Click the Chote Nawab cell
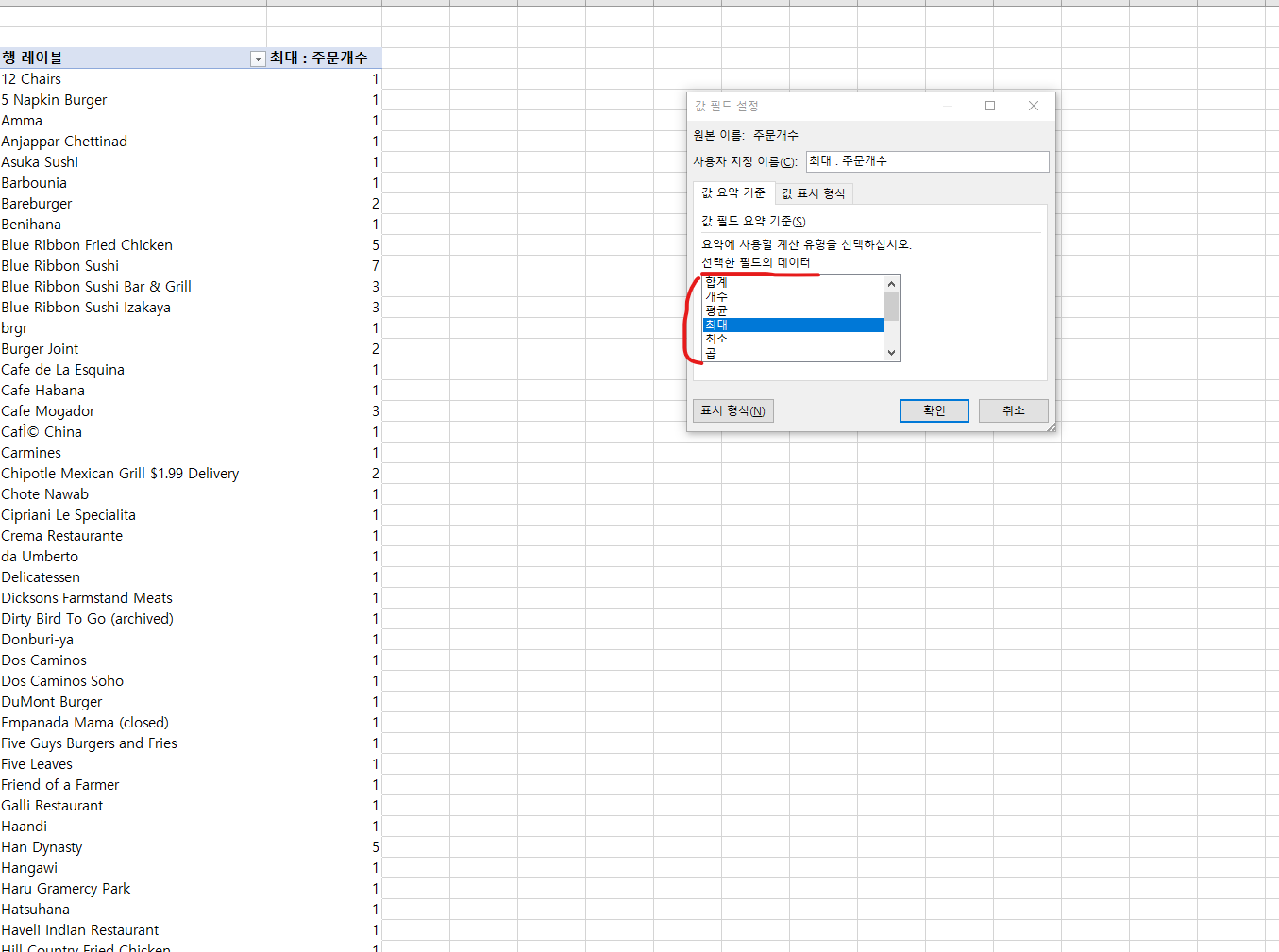Viewport: 1279px width, 952px height. (133, 494)
